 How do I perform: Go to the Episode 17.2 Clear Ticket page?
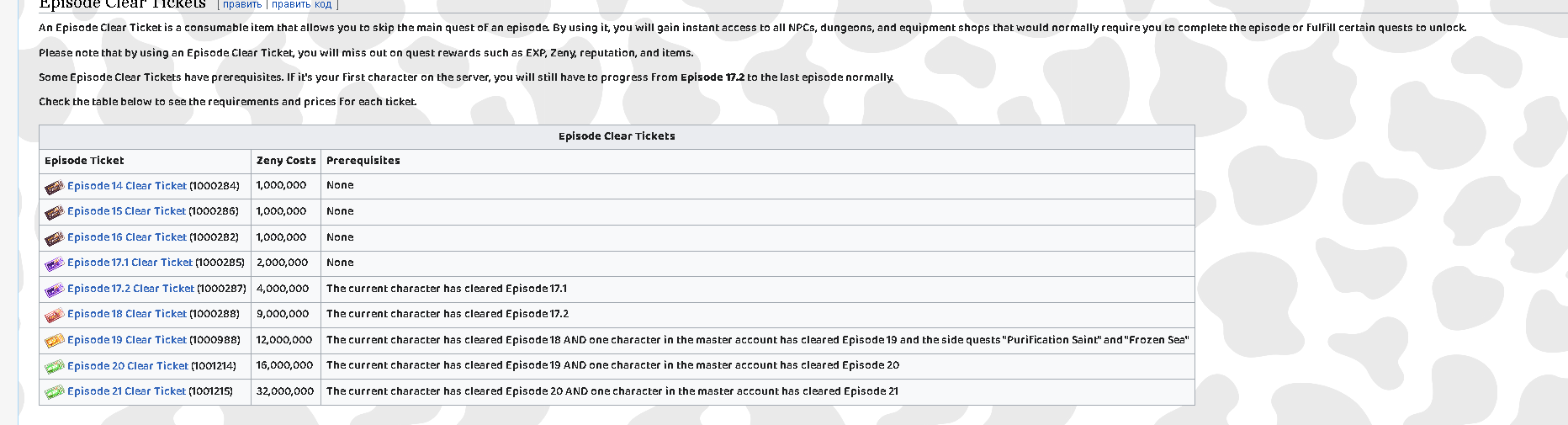[x=130, y=289]
